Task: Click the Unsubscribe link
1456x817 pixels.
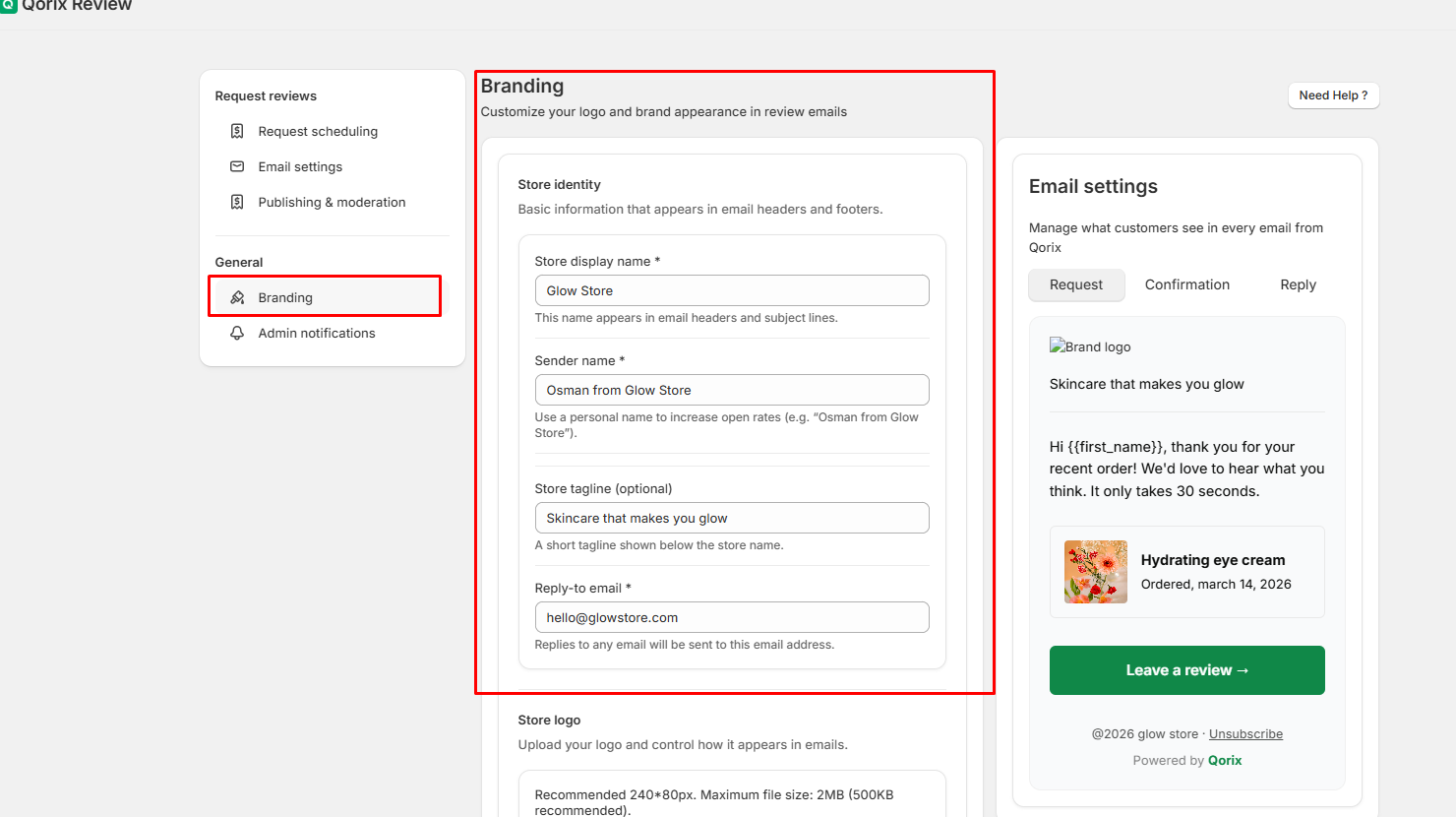Action: tap(1245, 734)
